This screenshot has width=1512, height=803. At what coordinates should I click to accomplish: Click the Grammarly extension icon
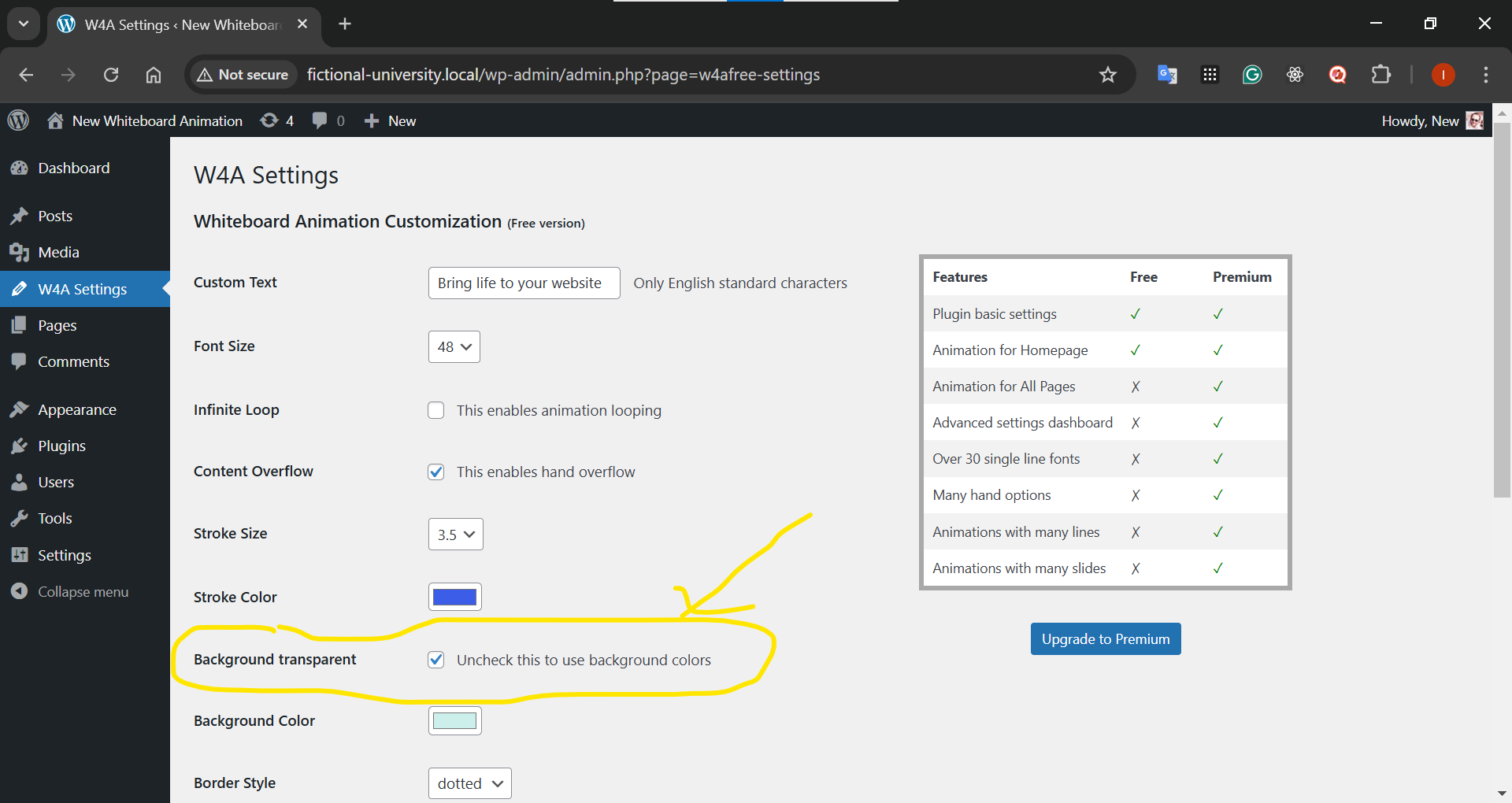[x=1251, y=75]
